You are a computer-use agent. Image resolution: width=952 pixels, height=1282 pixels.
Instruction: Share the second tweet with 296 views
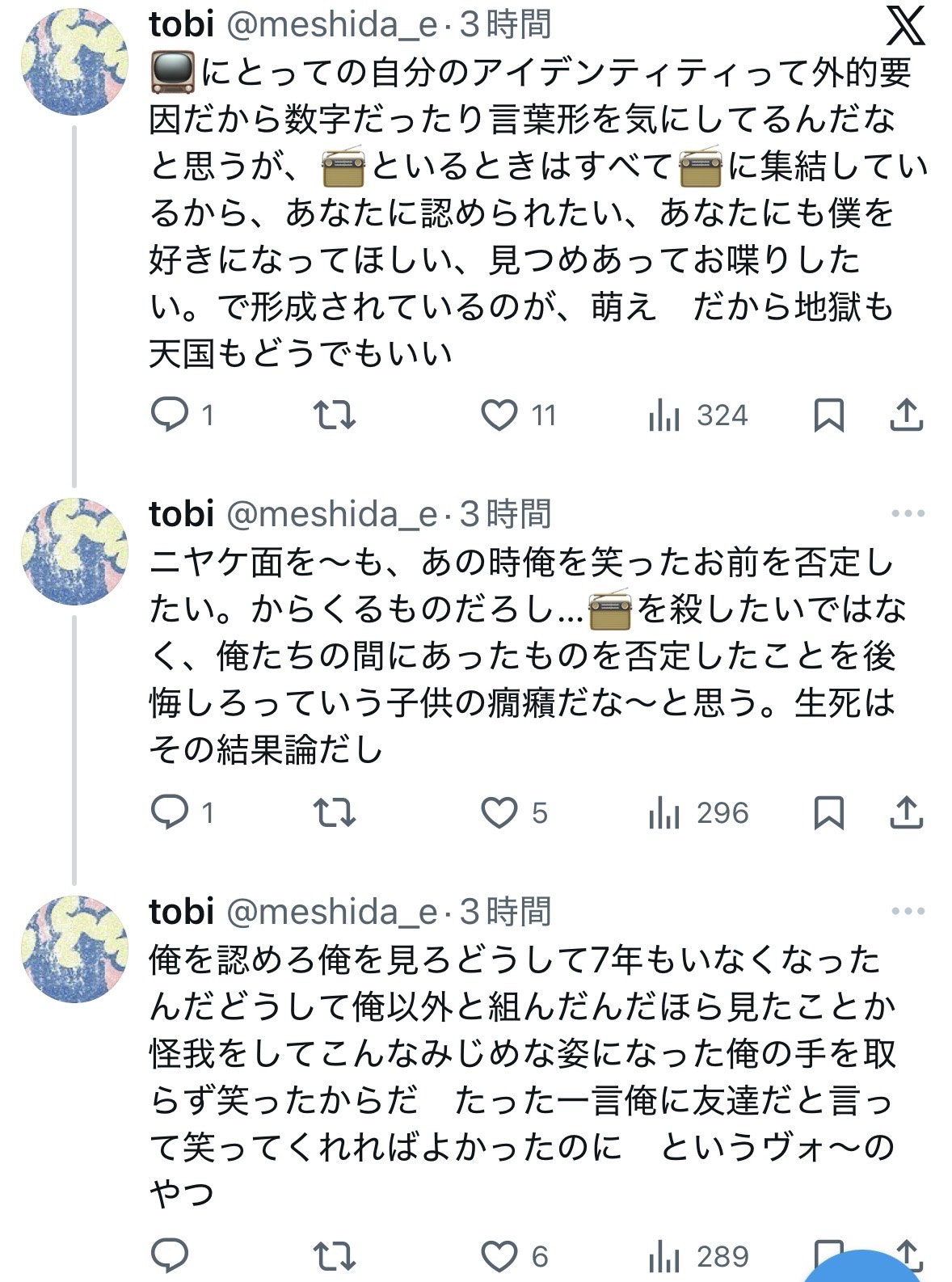[906, 812]
